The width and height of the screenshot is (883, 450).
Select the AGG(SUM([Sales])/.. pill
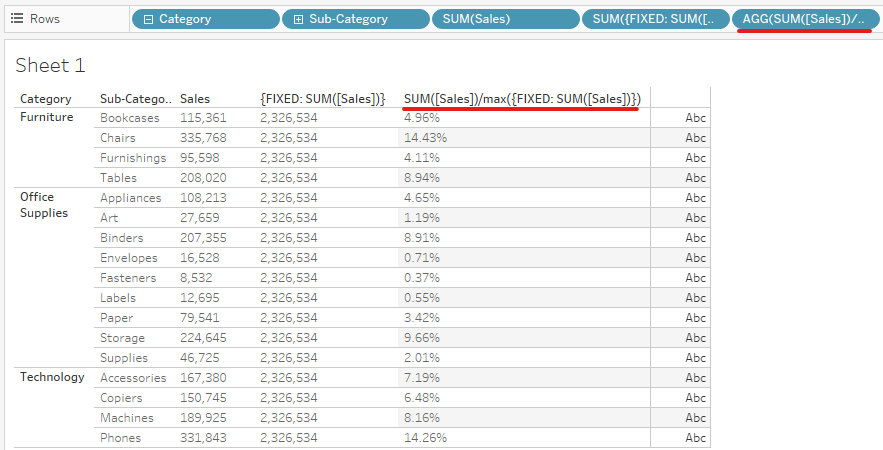803,19
